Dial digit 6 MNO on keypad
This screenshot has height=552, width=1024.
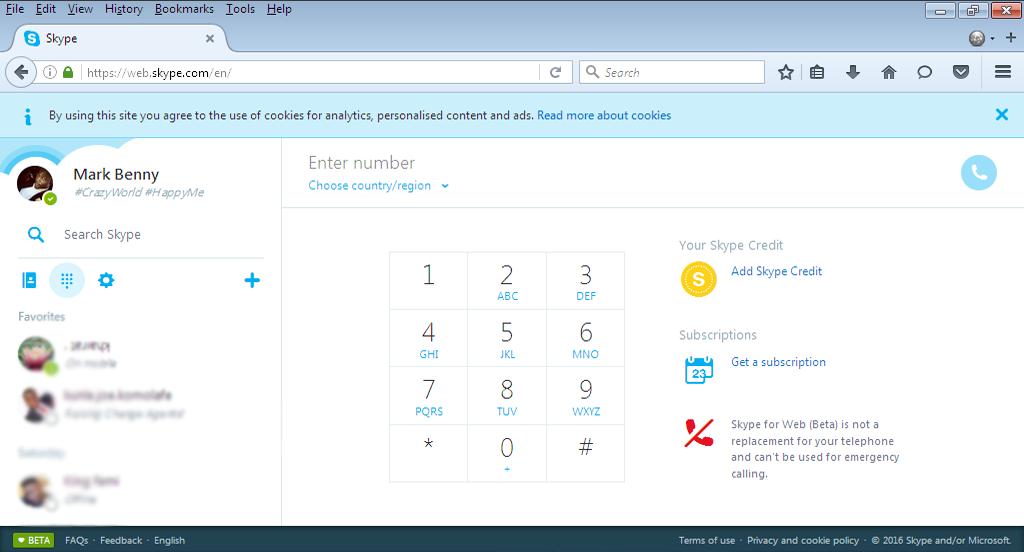(585, 338)
